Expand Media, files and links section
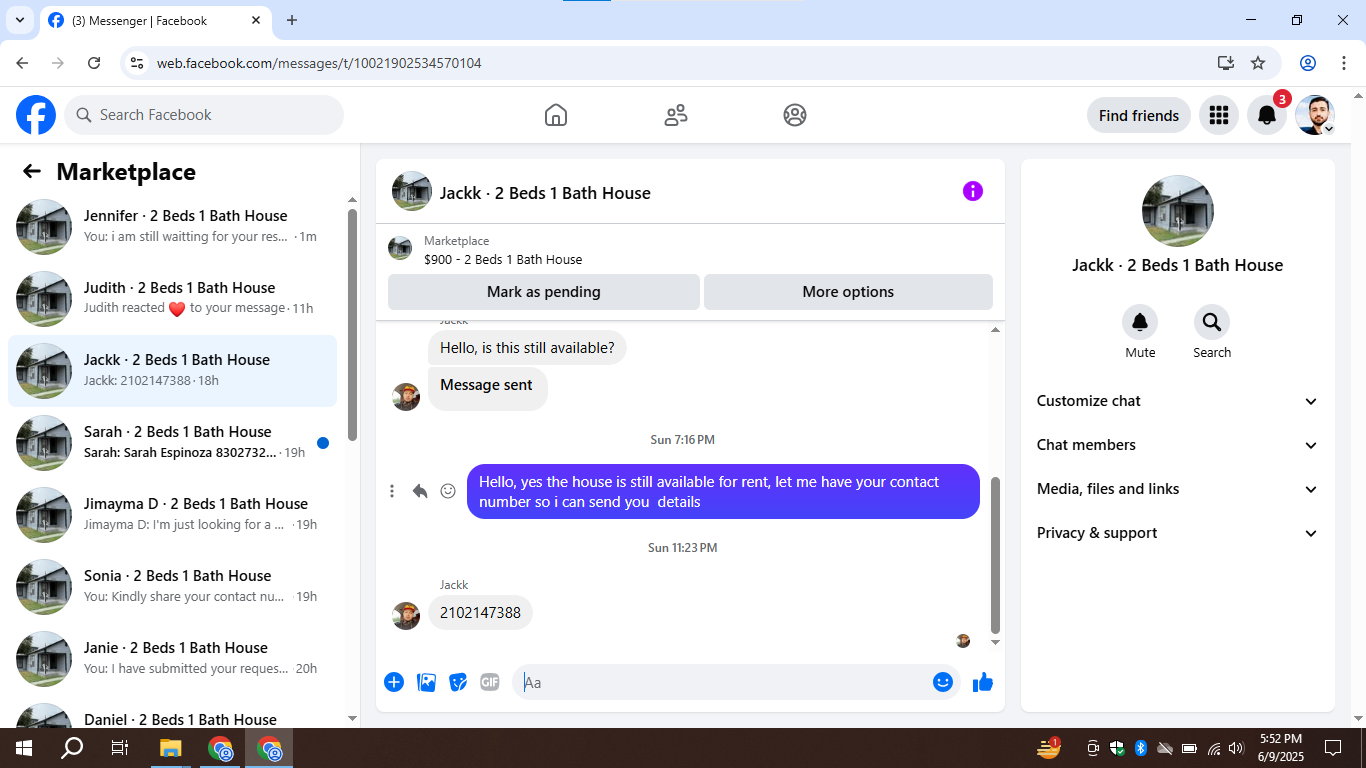Screen dimensions: 1366x768 pyautogui.click(x=1178, y=489)
